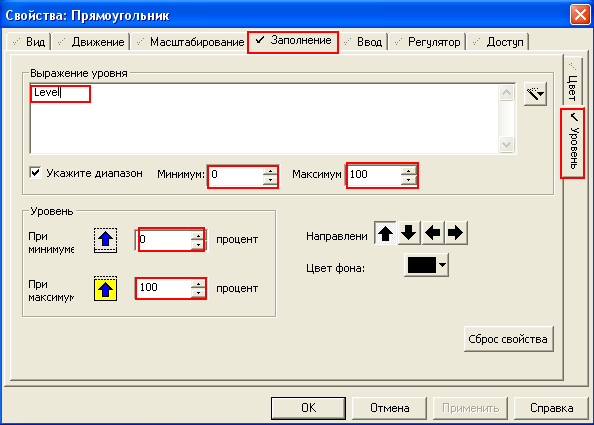Switch to the 'Доступ' tab
The image size is (594, 425).
click(498, 42)
